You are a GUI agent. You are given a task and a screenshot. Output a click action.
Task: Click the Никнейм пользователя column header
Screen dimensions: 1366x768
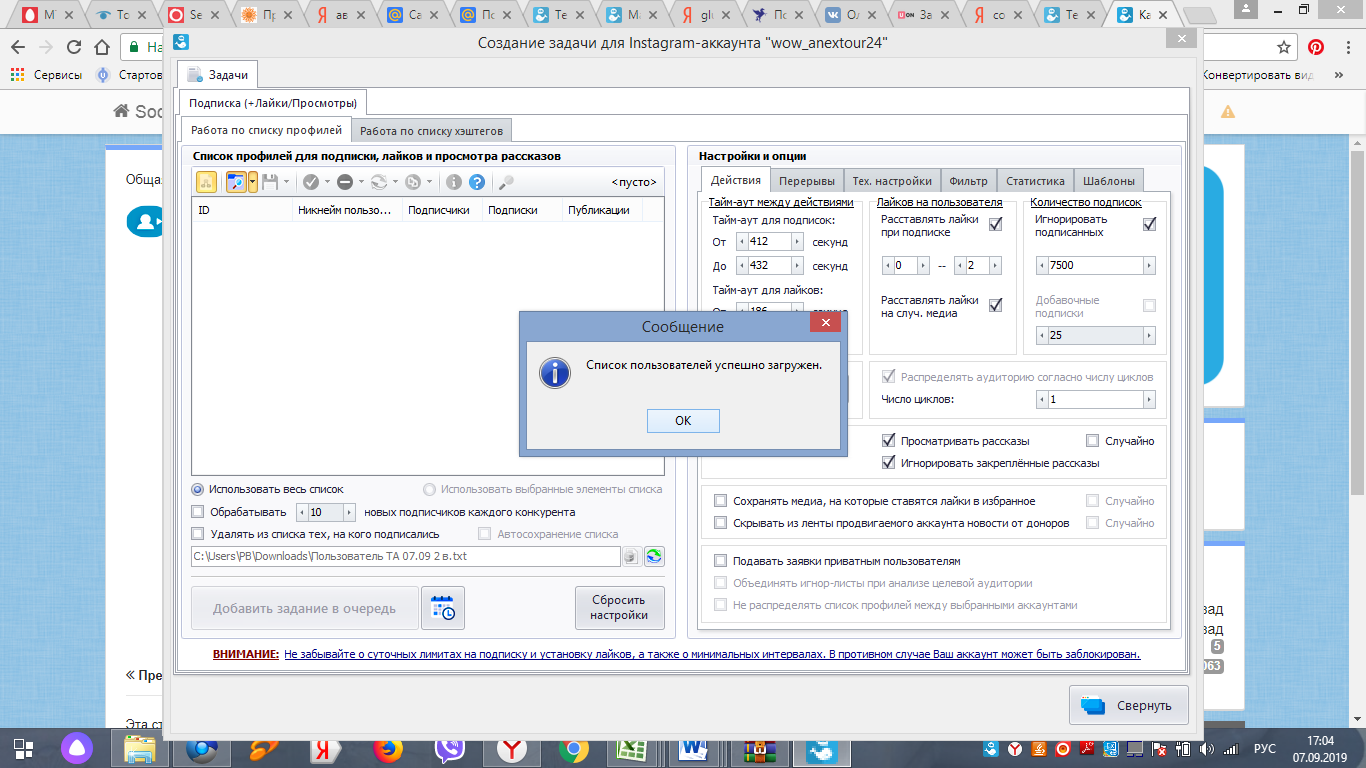[x=347, y=210]
